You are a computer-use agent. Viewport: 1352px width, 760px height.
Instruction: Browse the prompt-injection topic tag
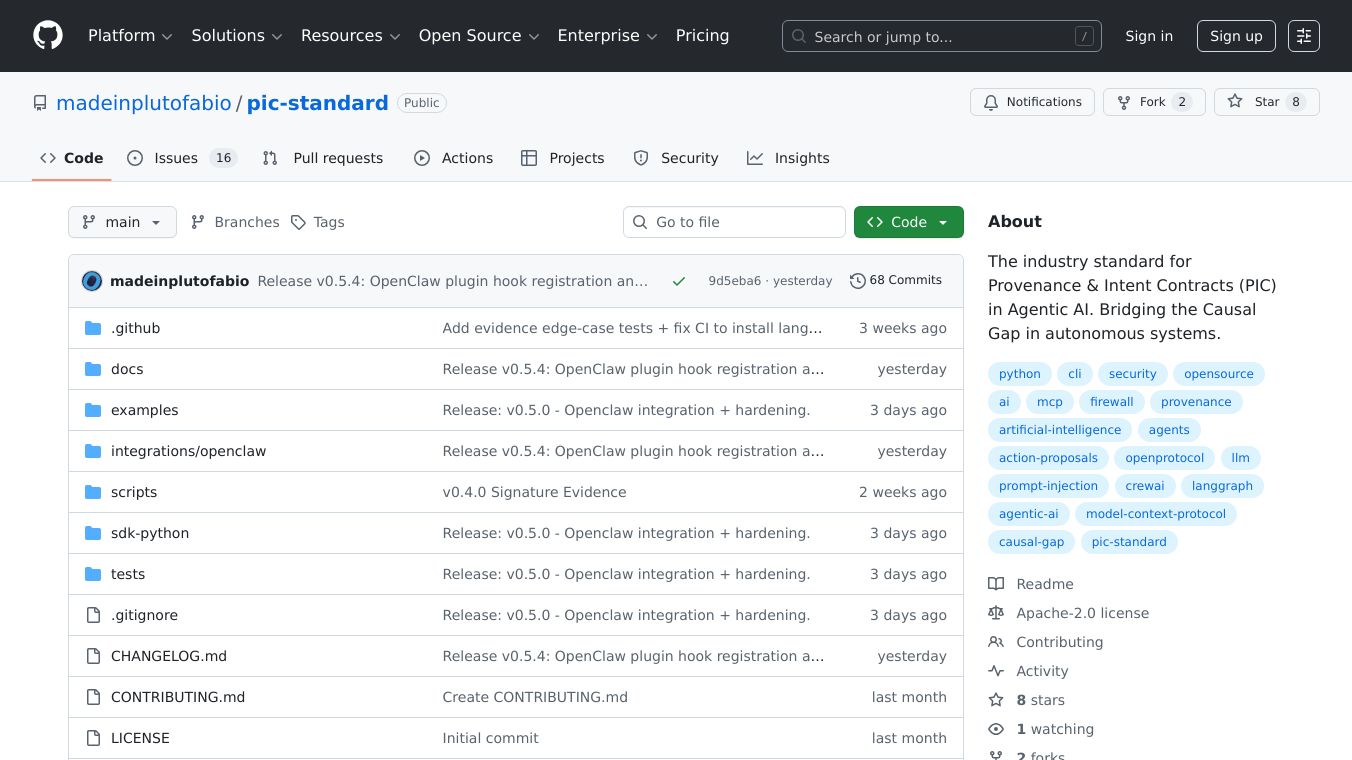point(1048,486)
